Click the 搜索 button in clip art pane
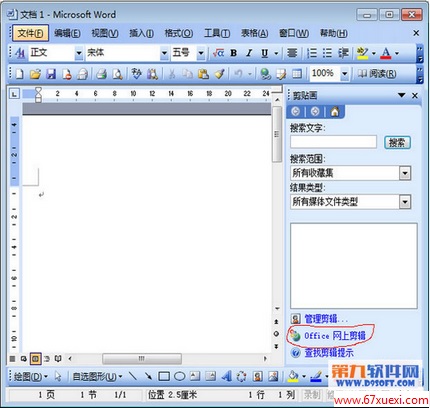The image size is (430, 408). (397, 143)
